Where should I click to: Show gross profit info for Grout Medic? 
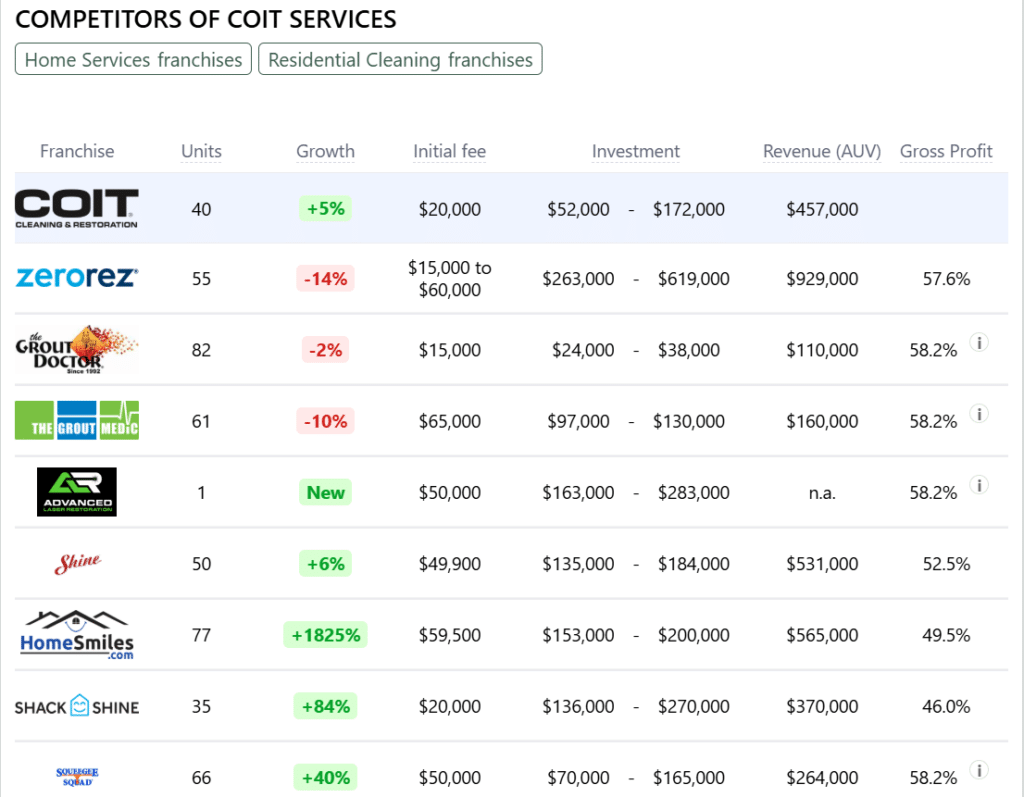(979, 414)
